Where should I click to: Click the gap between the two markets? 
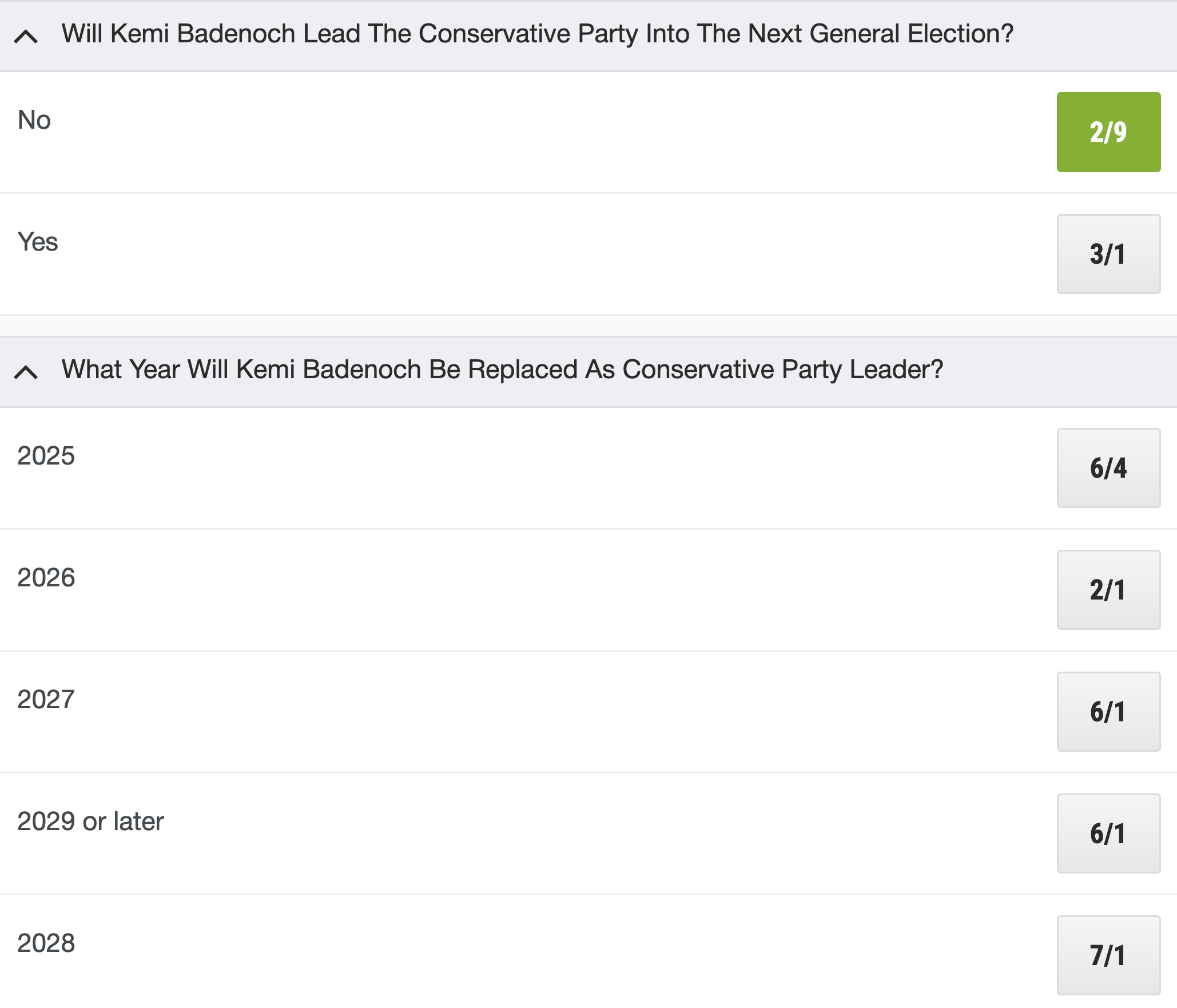pyautogui.click(x=588, y=326)
